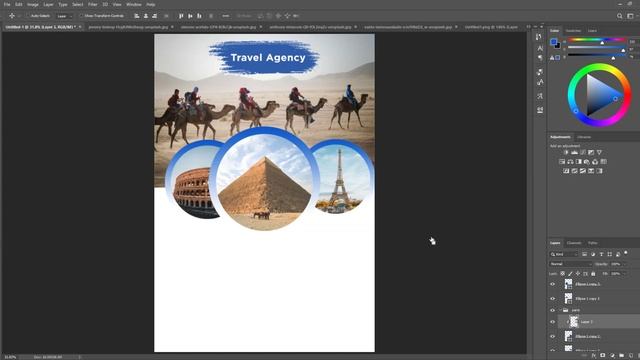Screen dimensions: 640x360
Task: Add a Threshold adjustment
Action: (x=582, y=171)
